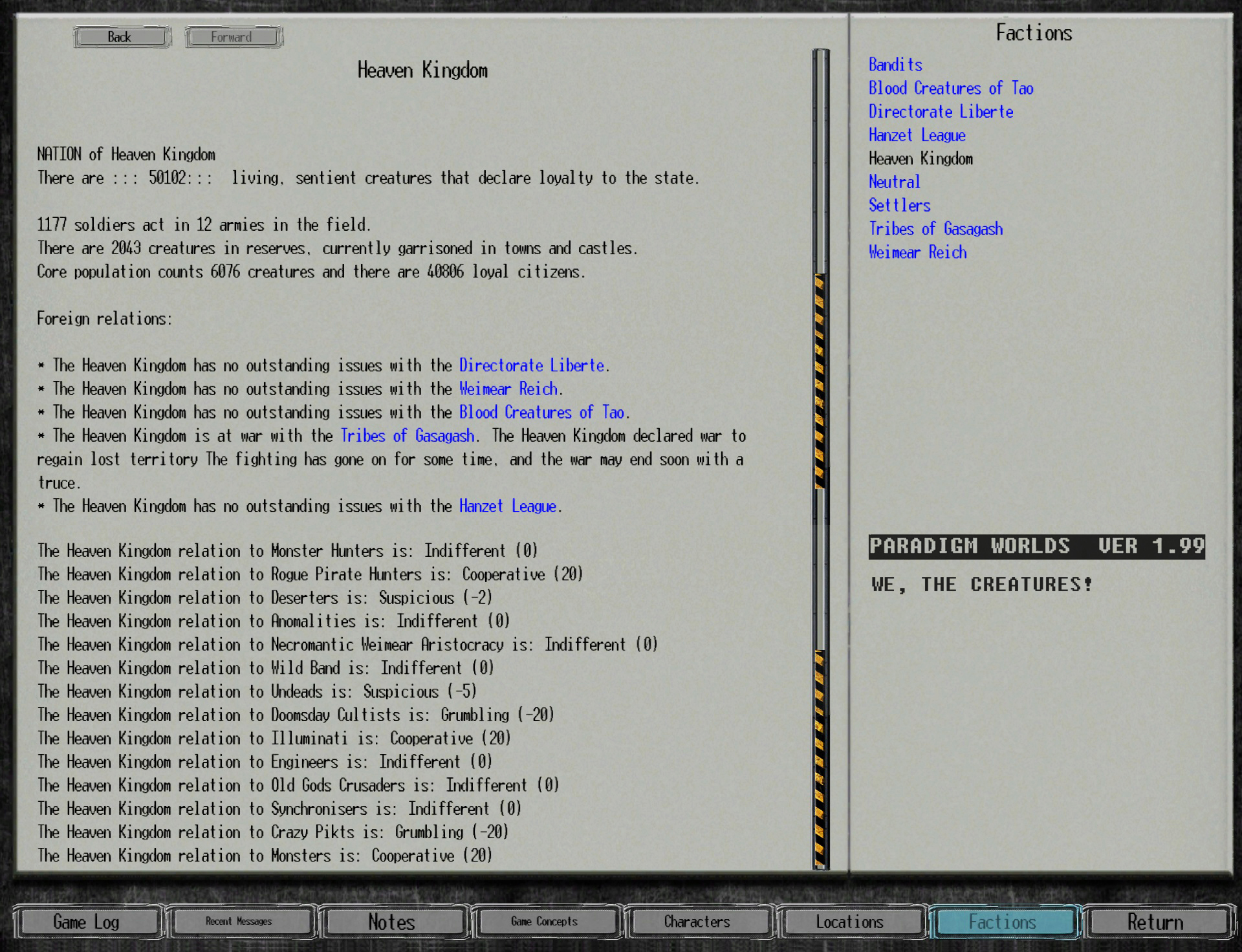Click the 'Foreign relations:' heading
1242x952 pixels.
tap(105, 318)
